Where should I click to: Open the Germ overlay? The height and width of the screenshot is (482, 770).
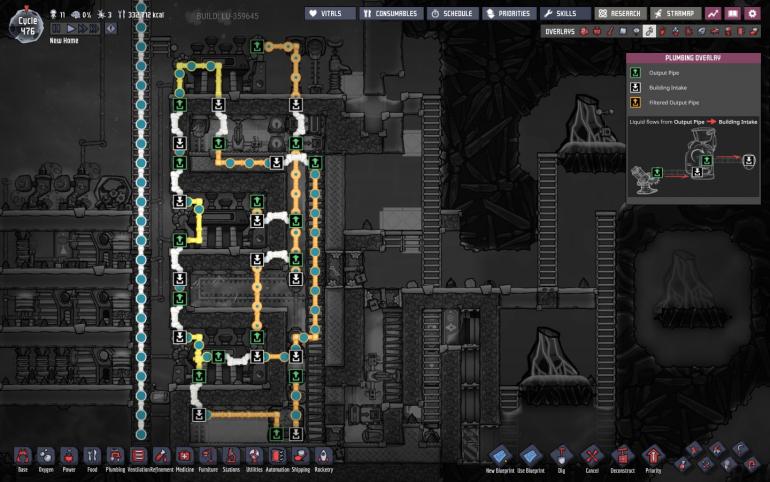click(x=688, y=31)
